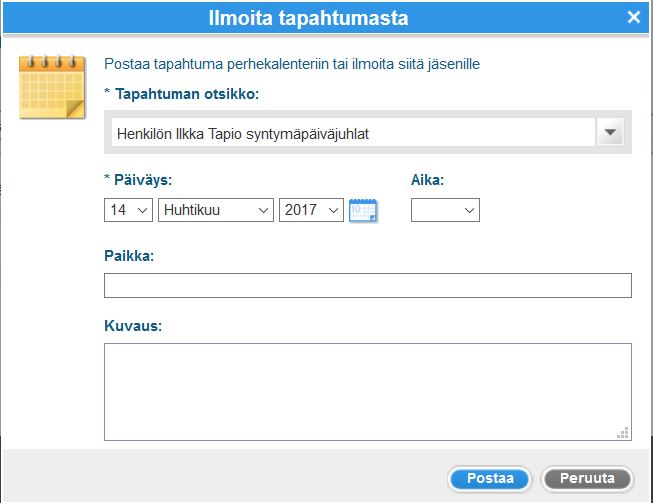The image size is (653, 503).
Task: Focus the Tapahtuman otsikko text field
Action: point(354,132)
